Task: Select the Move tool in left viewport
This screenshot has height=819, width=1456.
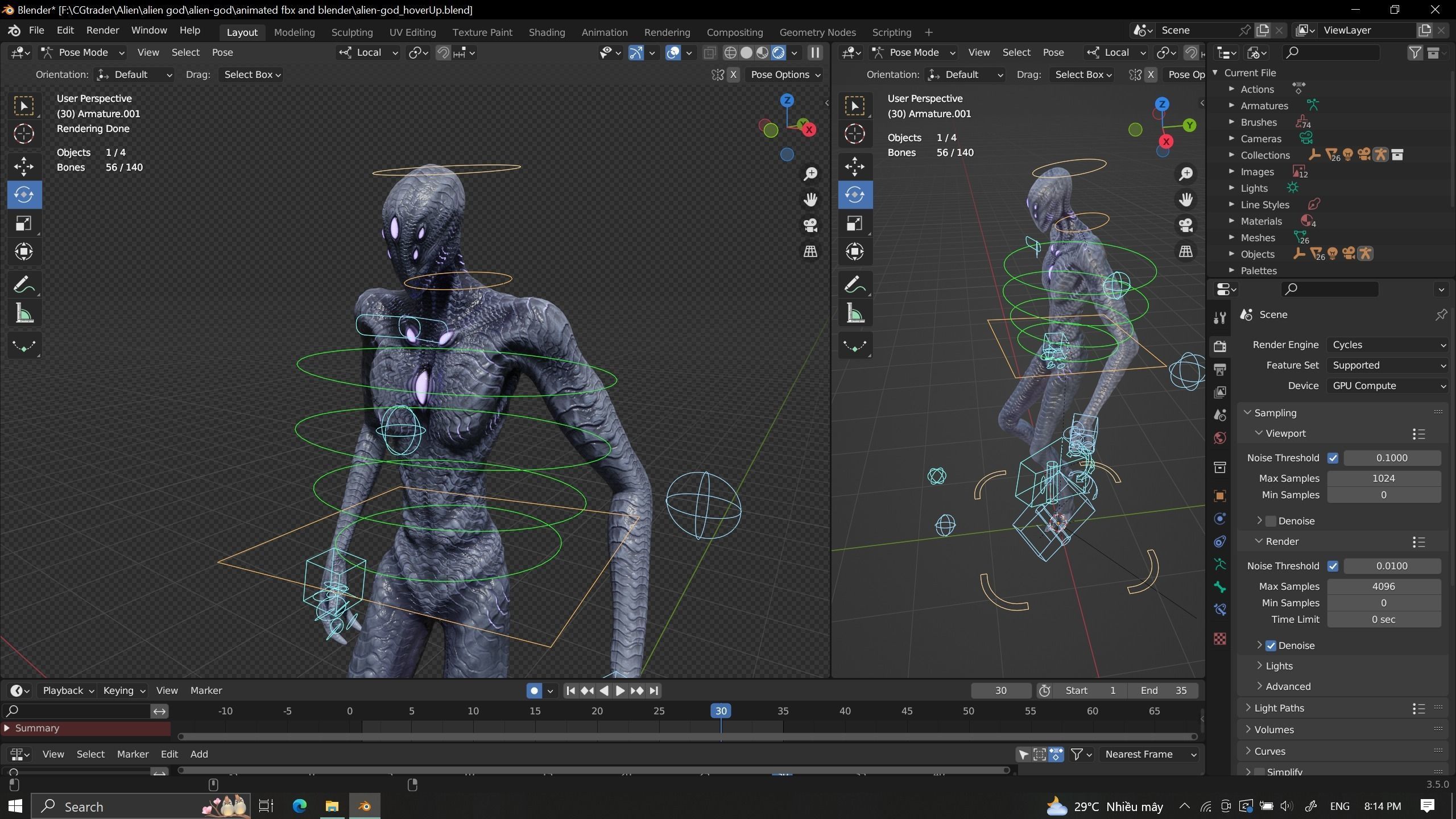Action: coord(24,167)
